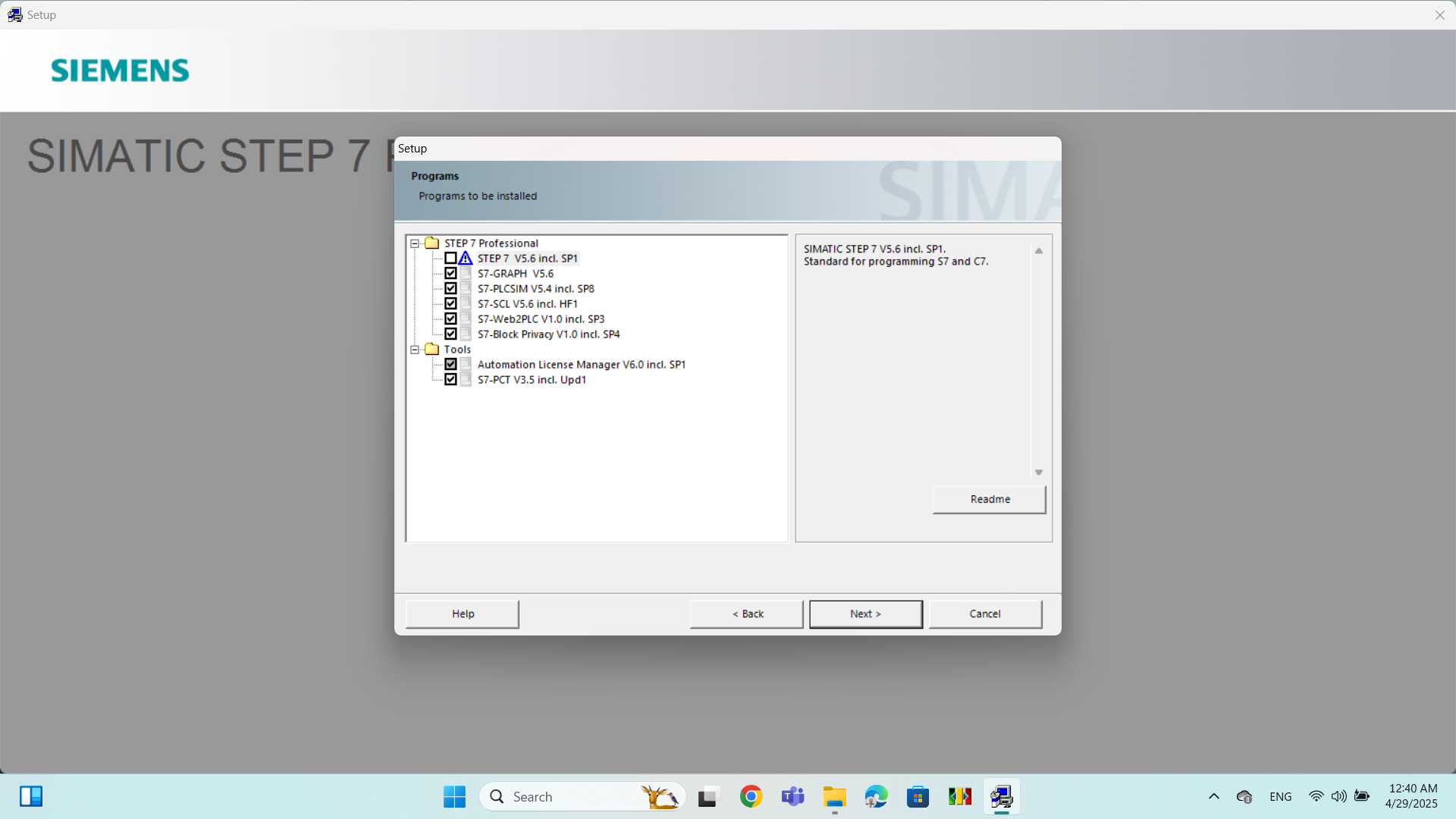Open the Wi-Fi network tray icon
1456x819 pixels.
pyautogui.click(x=1316, y=797)
